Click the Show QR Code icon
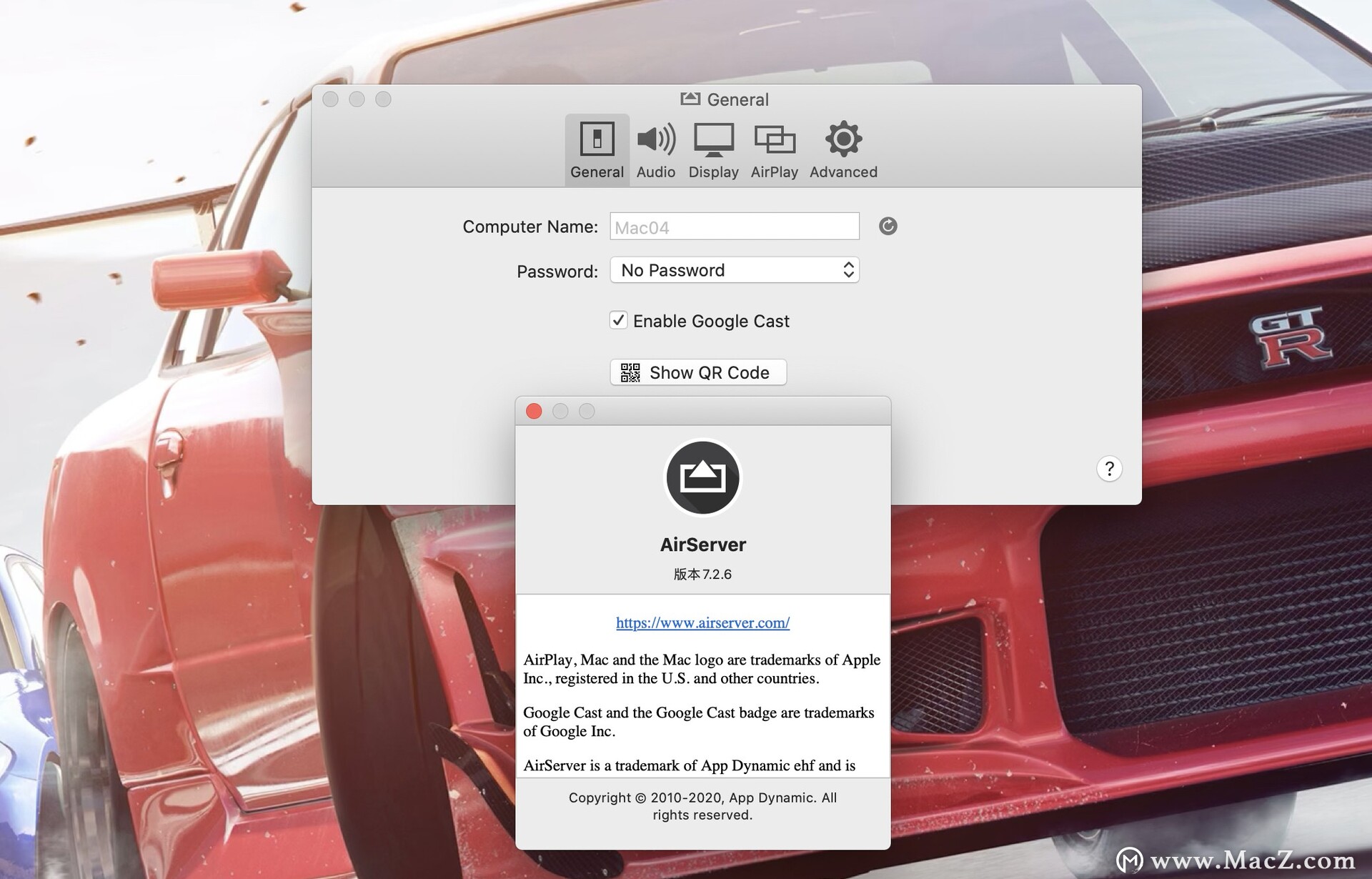The width and height of the screenshot is (1372, 879). tap(631, 372)
